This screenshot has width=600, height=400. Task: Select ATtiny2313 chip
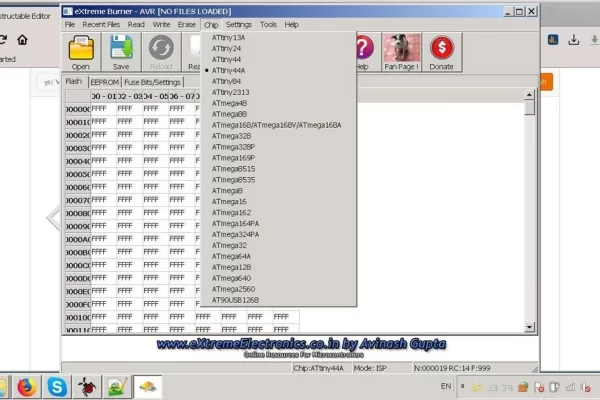[278, 92]
